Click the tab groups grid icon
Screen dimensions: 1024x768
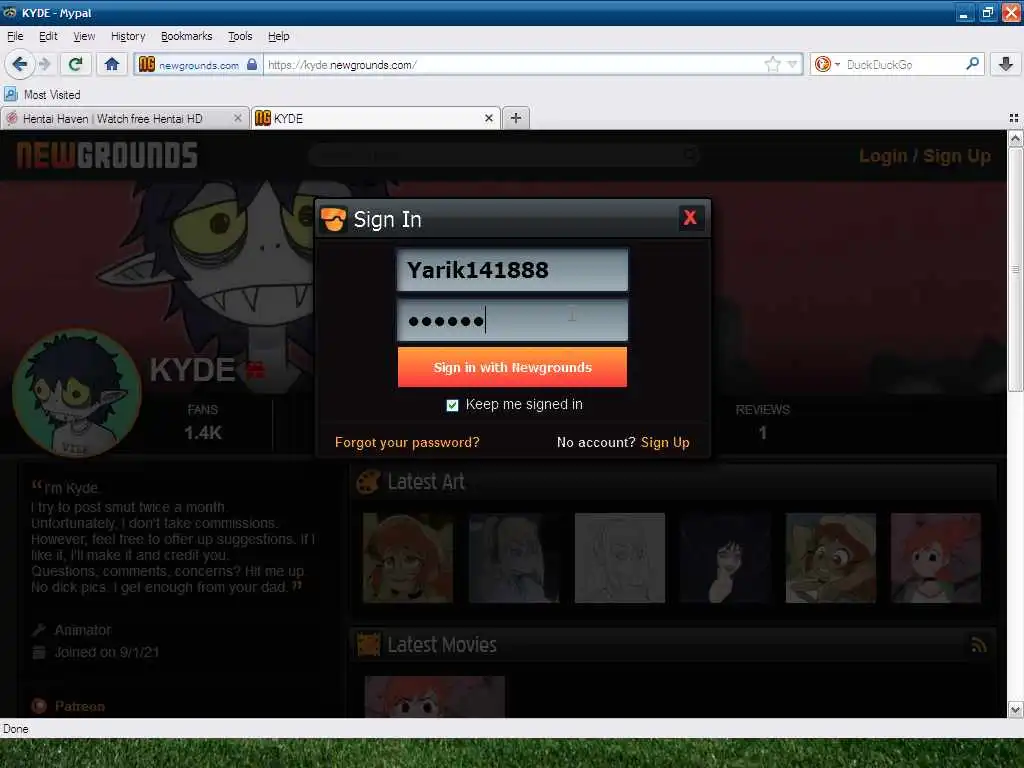(x=1014, y=118)
